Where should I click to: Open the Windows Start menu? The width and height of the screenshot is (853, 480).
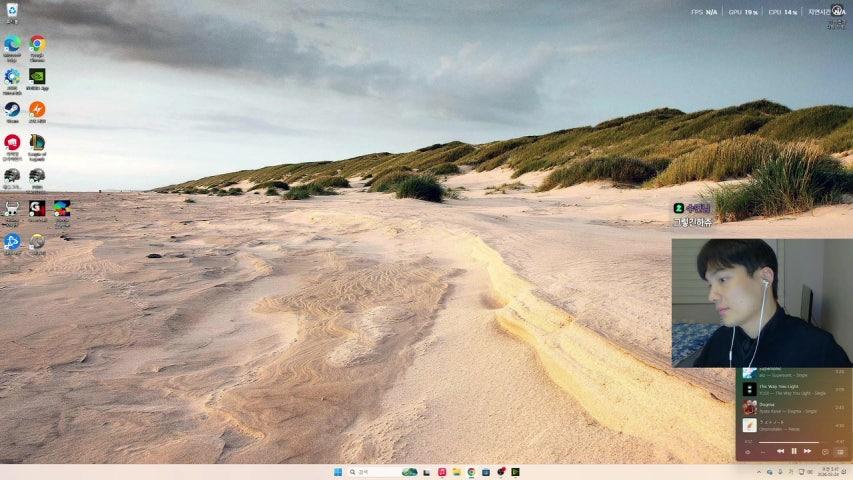point(338,472)
